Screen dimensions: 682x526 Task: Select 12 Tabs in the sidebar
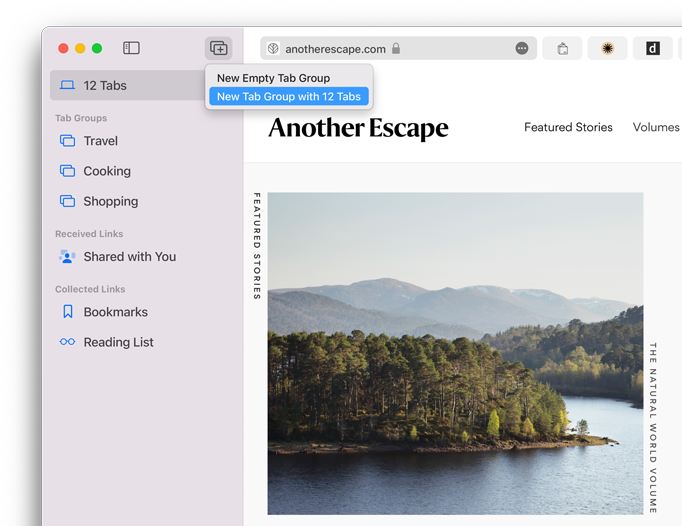[x=105, y=86]
